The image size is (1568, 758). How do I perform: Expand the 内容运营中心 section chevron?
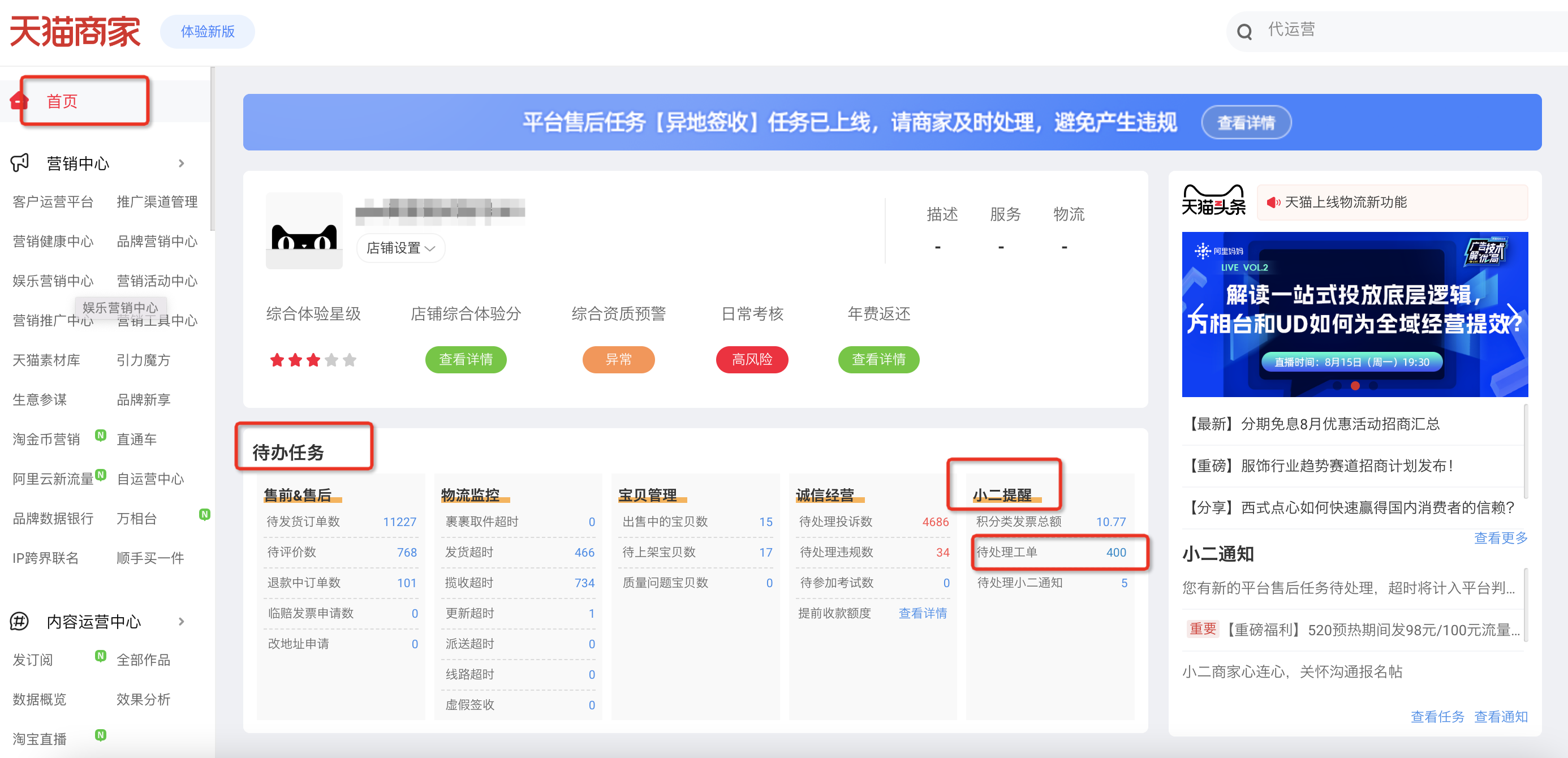[181, 621]
